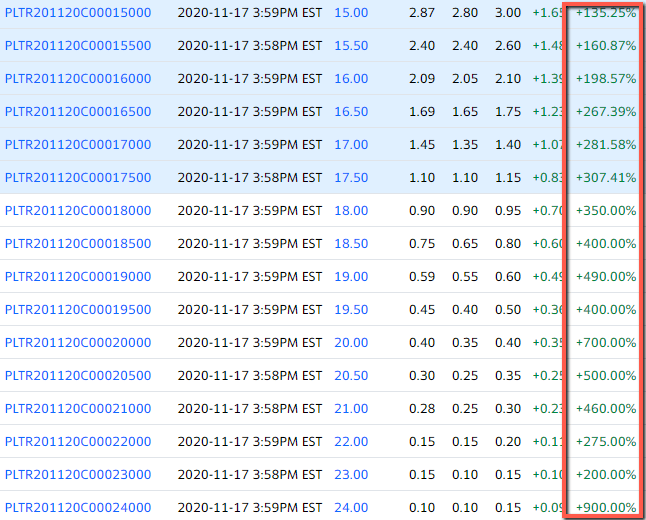This screenshot has width=646, height=520.
Task: Click the +700.00% change value
Action: tap(606, 342)
